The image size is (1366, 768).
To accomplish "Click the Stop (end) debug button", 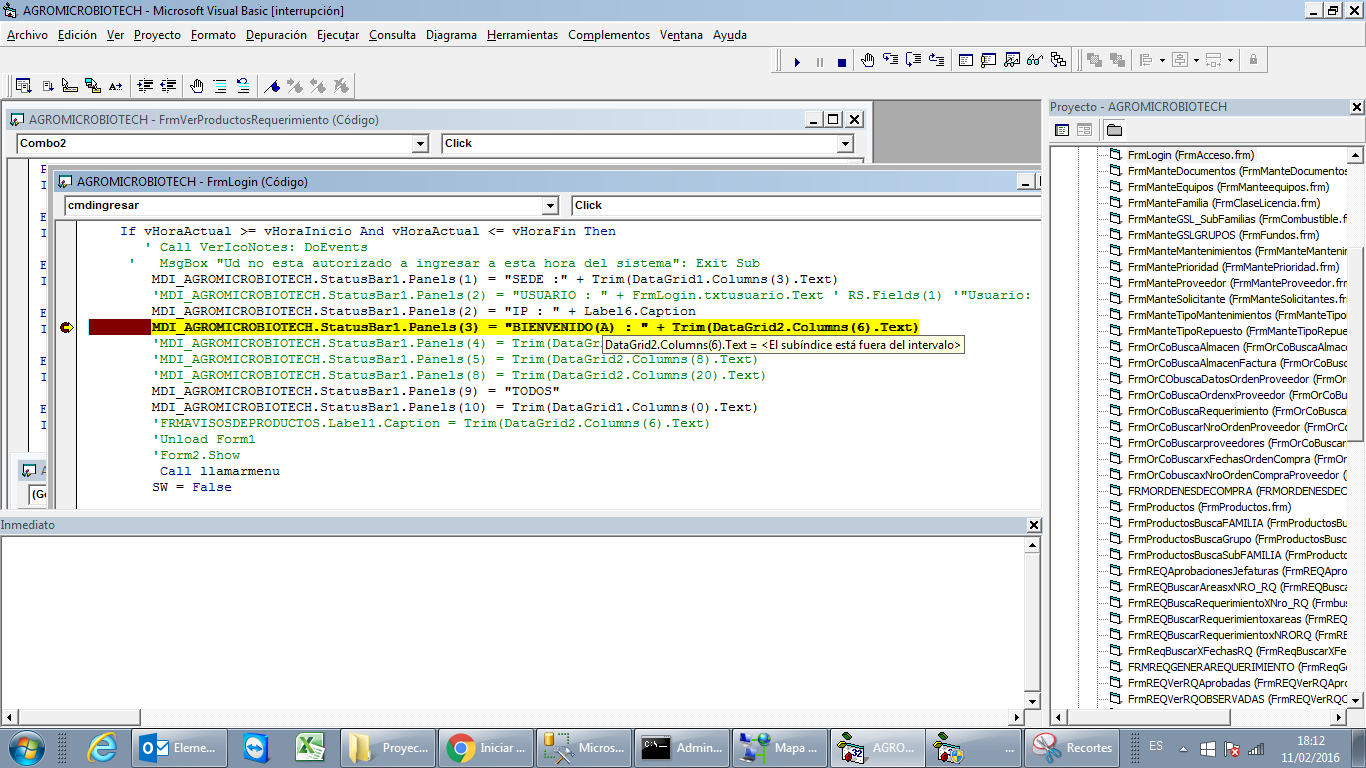I will (x=842, y=62).
